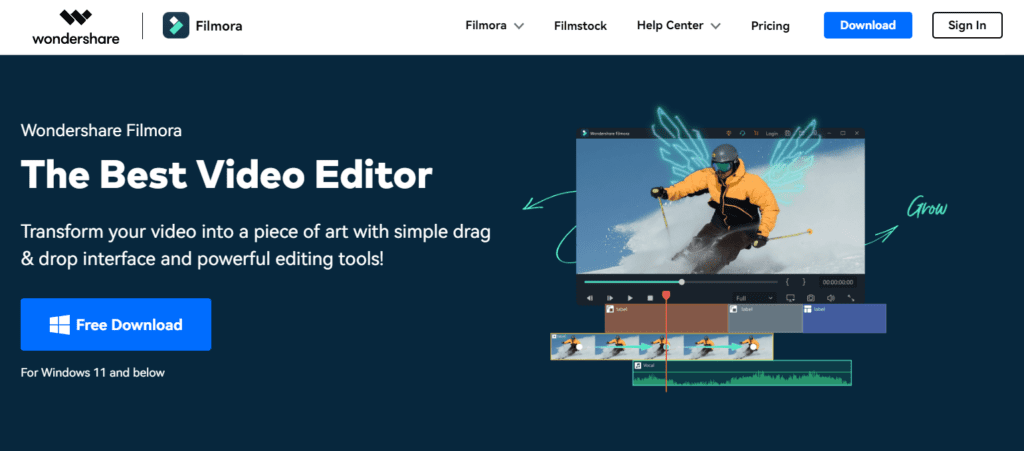Click the Sign In button

pyautogui.click(x=967, y=25)
